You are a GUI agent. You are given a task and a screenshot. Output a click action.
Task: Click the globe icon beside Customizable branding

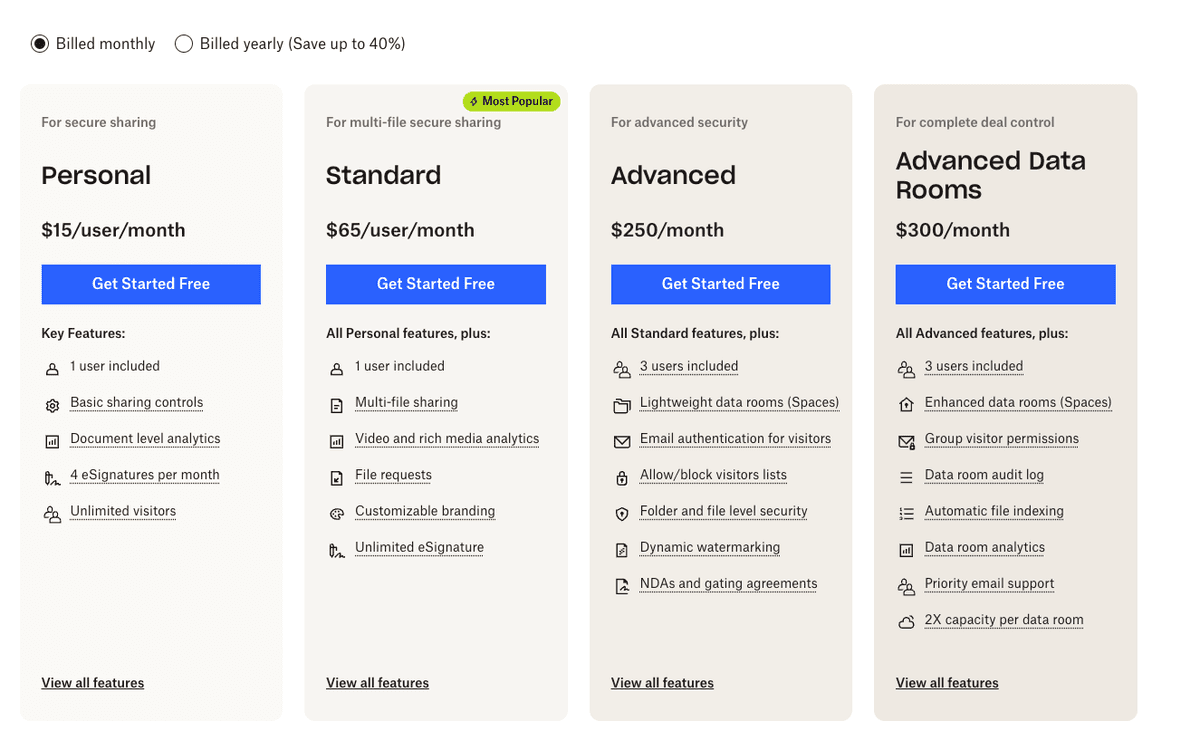pos(337,512)
